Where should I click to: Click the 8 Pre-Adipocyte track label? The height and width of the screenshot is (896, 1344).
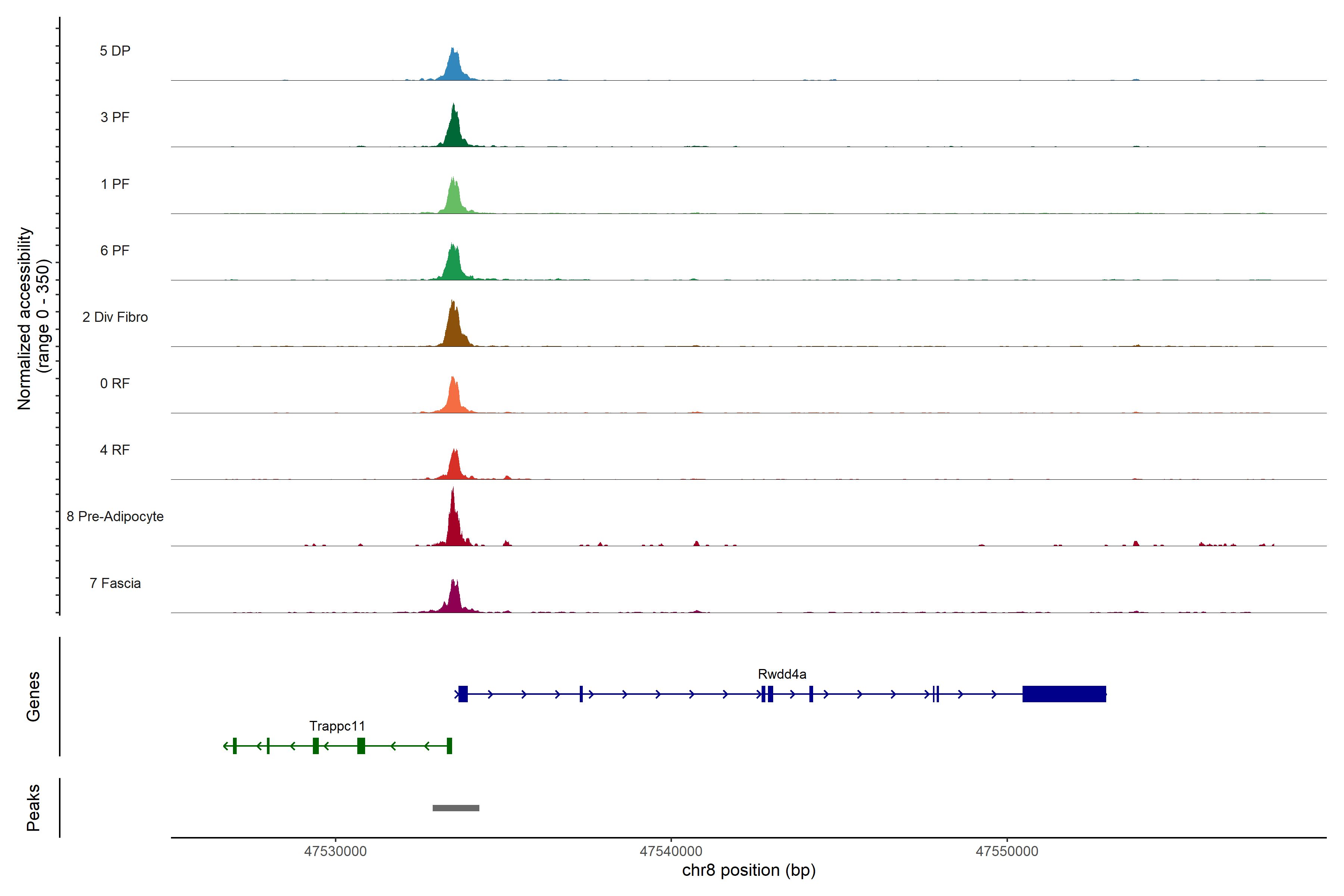(x=115, y=517)
